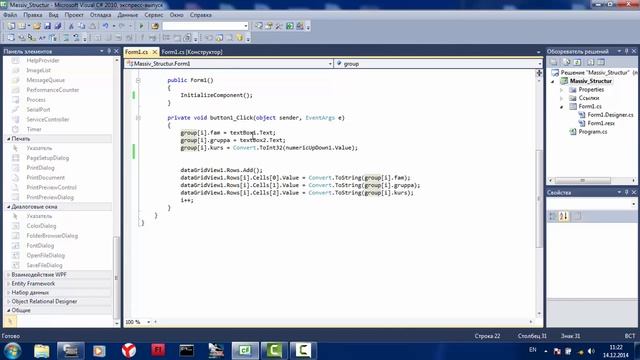This screenshot has width=640, height=360.
Task: Click the Toolbox wrench icon in the toolbar
Action: 279,26
